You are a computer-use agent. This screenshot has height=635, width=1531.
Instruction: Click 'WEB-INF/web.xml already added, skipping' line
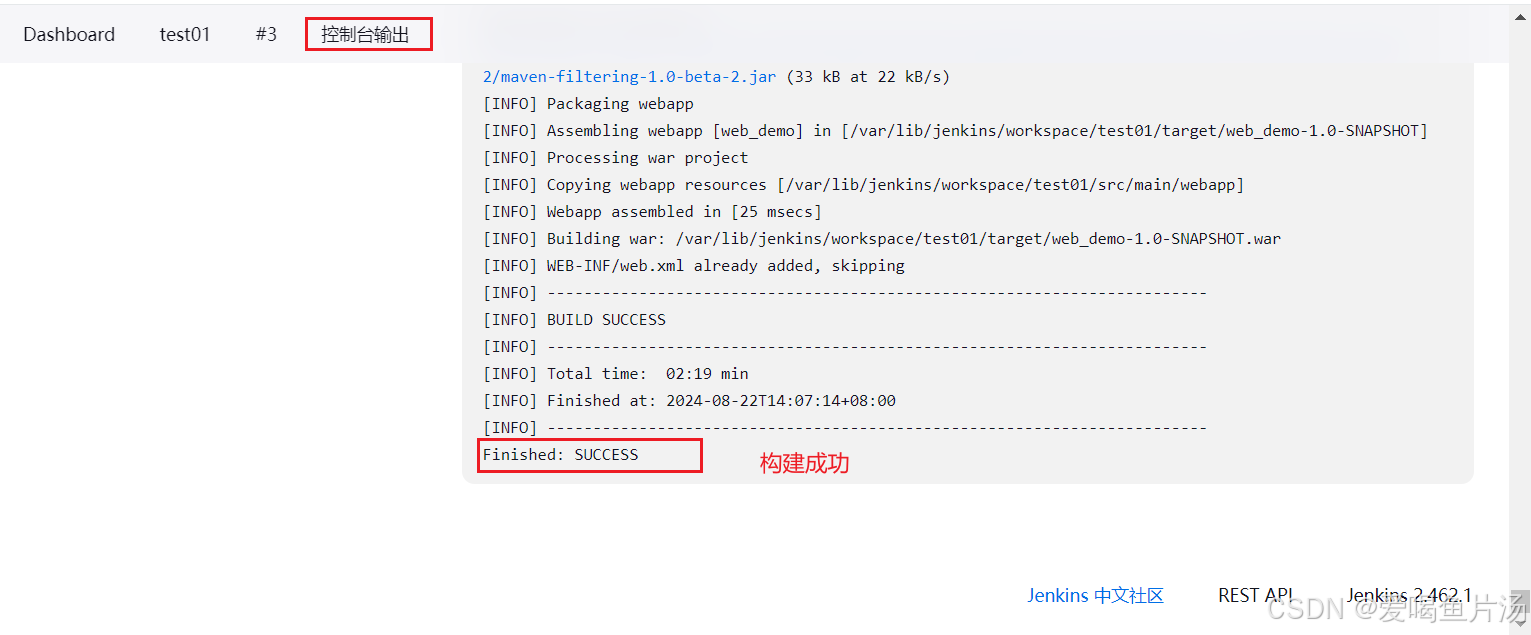[x=693, y=265]
